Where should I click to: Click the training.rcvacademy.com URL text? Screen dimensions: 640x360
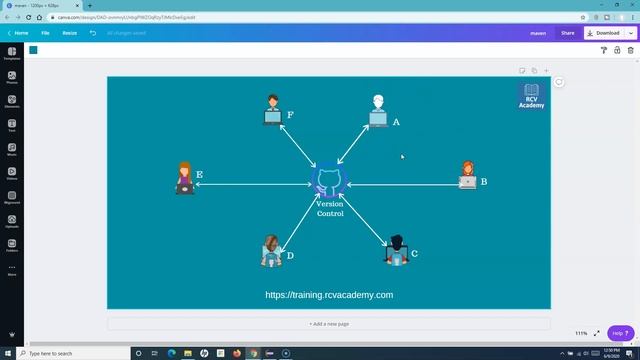tap(329, 295)
